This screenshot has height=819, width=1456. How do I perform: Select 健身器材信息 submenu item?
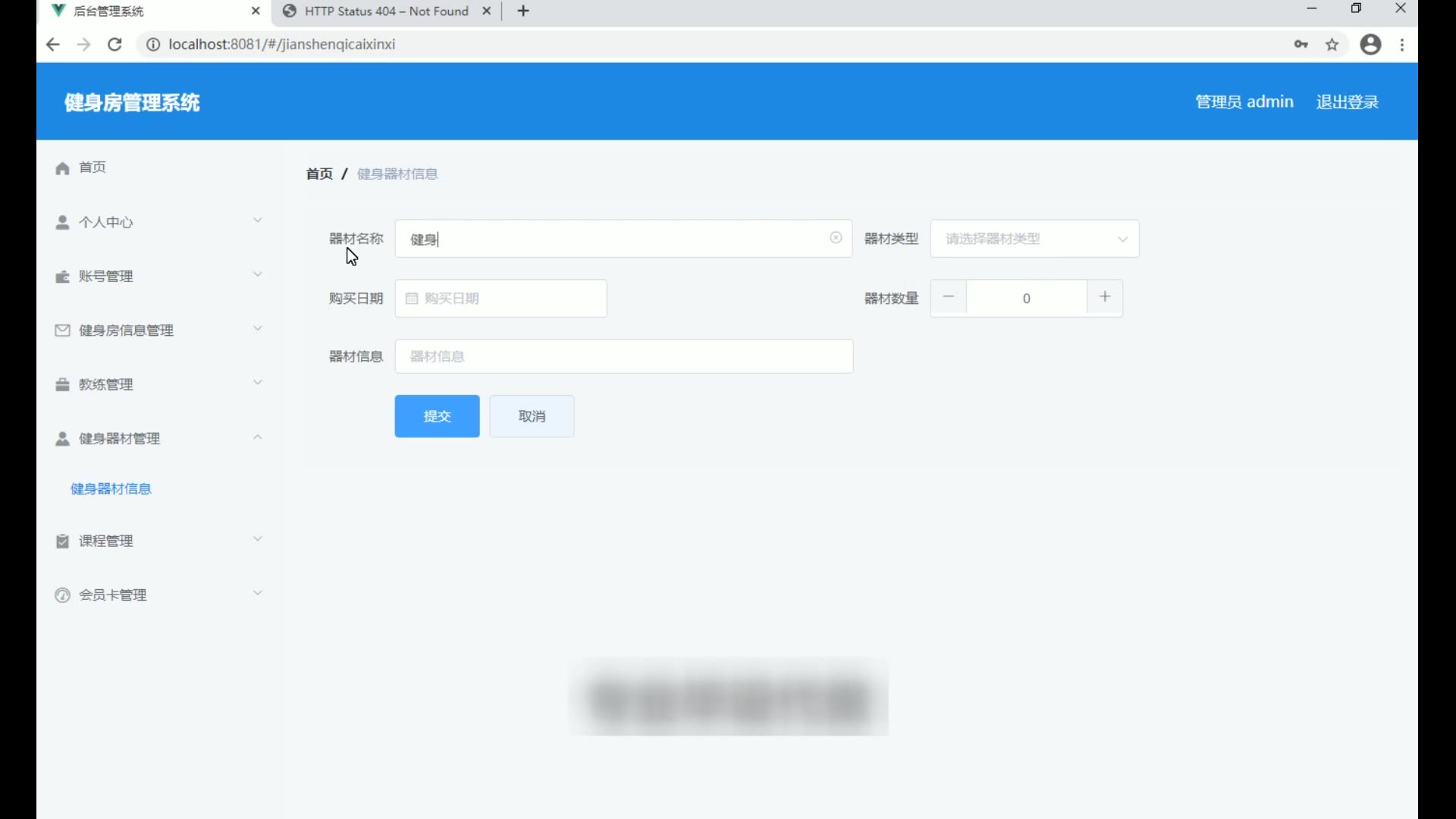(x=111, y=489)
